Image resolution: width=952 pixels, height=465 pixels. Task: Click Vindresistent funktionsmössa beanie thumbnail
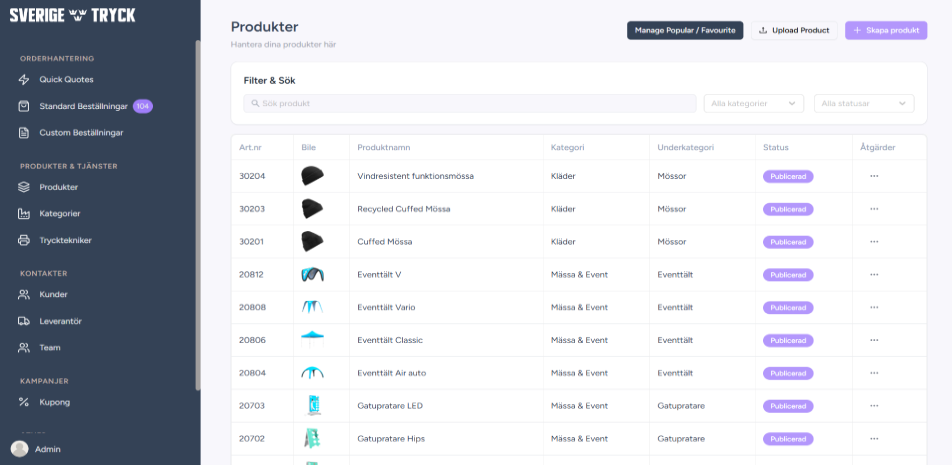coord(312,176)
